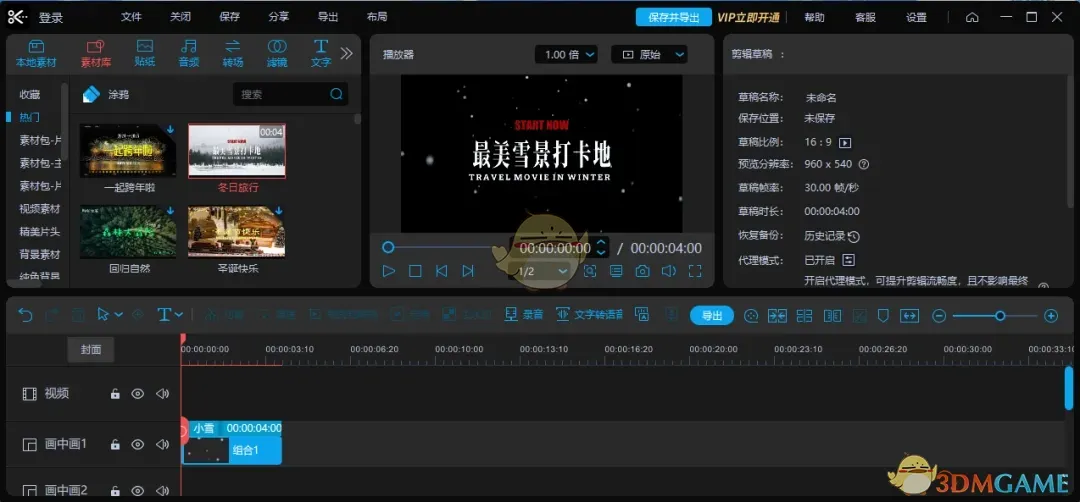Open the 分享 menu
1080x502 pixels.
(x=279, y=17)
